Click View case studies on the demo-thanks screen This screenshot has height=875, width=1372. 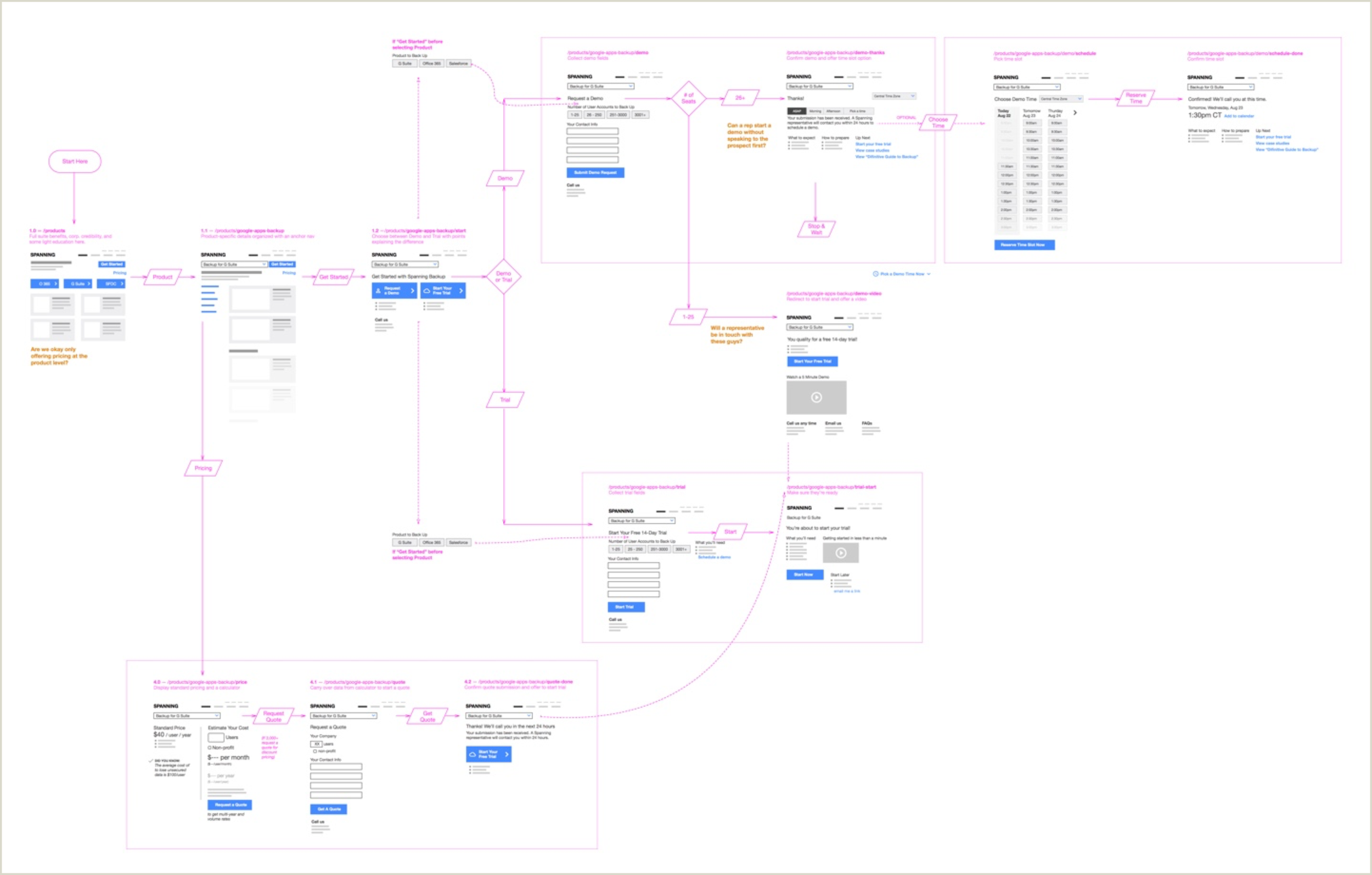click(872, 150)
